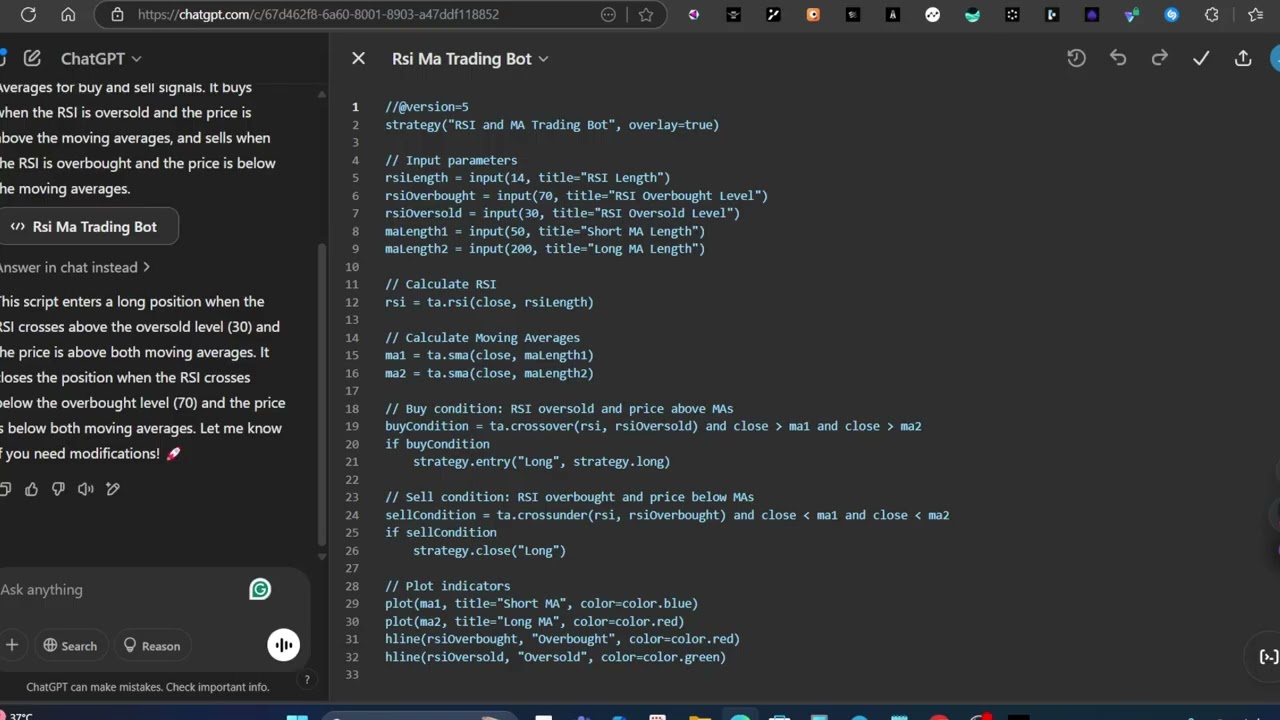This screenshot has width=1280, height=720.
Task: Click the chatgpt.com address bar
Action: click(x=318, y=14)
